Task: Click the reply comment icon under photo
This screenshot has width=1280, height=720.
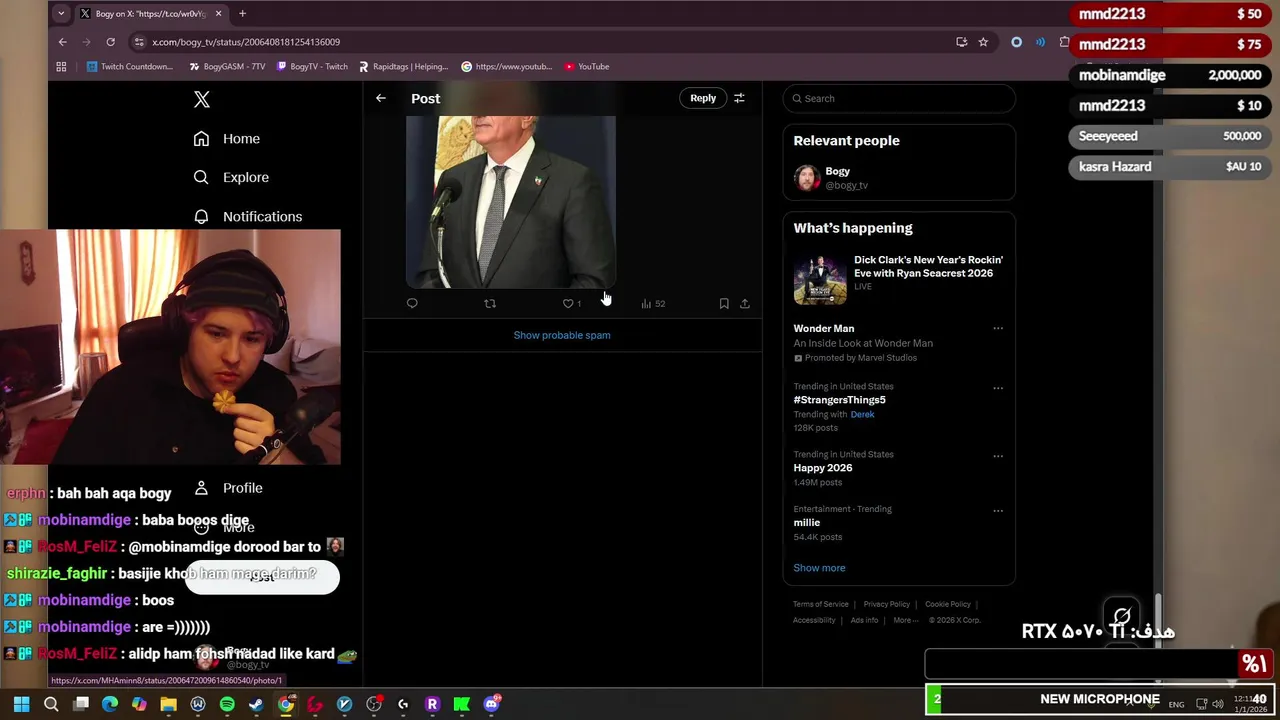Action: tap(412, 303)
